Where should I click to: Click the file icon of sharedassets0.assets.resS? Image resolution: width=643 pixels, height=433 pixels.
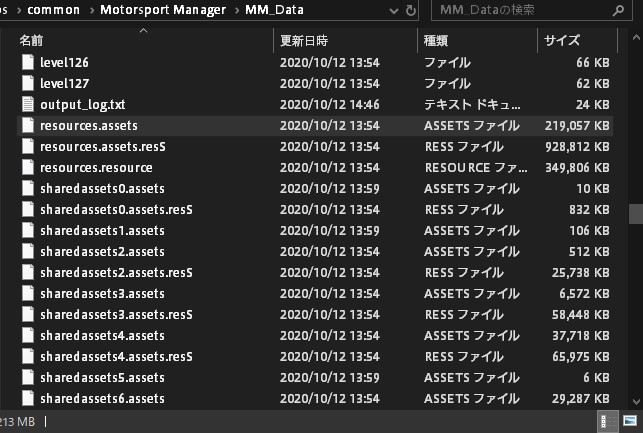coord(28,209)
